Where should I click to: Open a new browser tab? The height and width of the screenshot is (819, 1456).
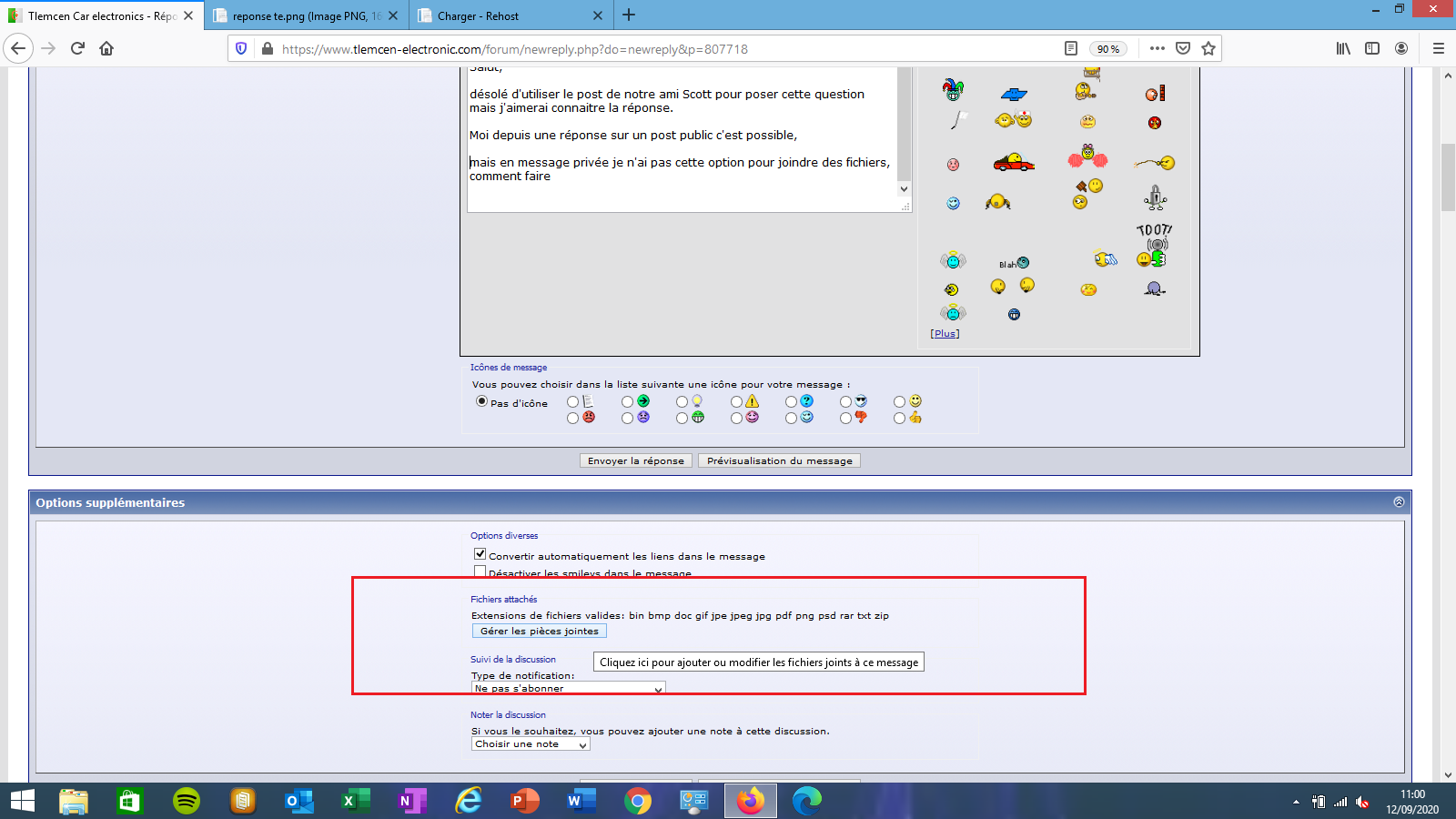pyautogui.click(x=629, y=15)
